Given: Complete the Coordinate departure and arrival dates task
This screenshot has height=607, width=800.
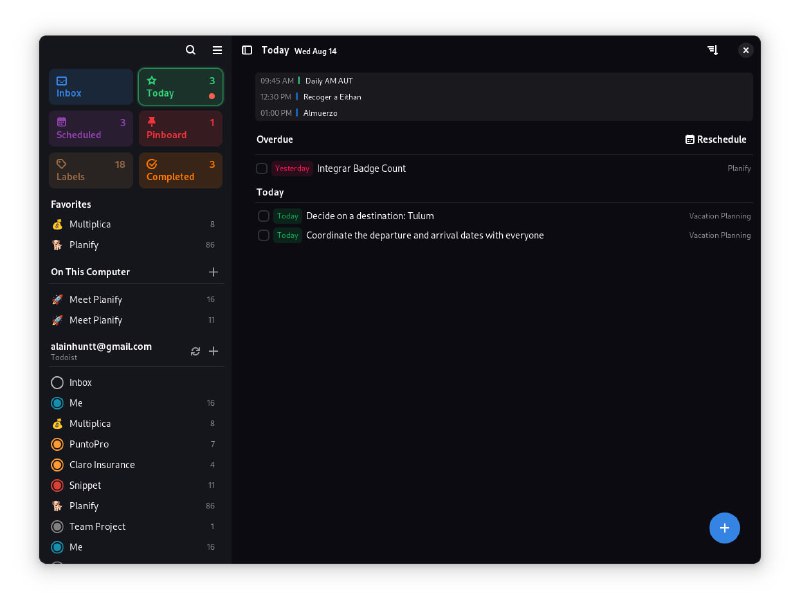Looking at the screenshot, I should point(264,235).
